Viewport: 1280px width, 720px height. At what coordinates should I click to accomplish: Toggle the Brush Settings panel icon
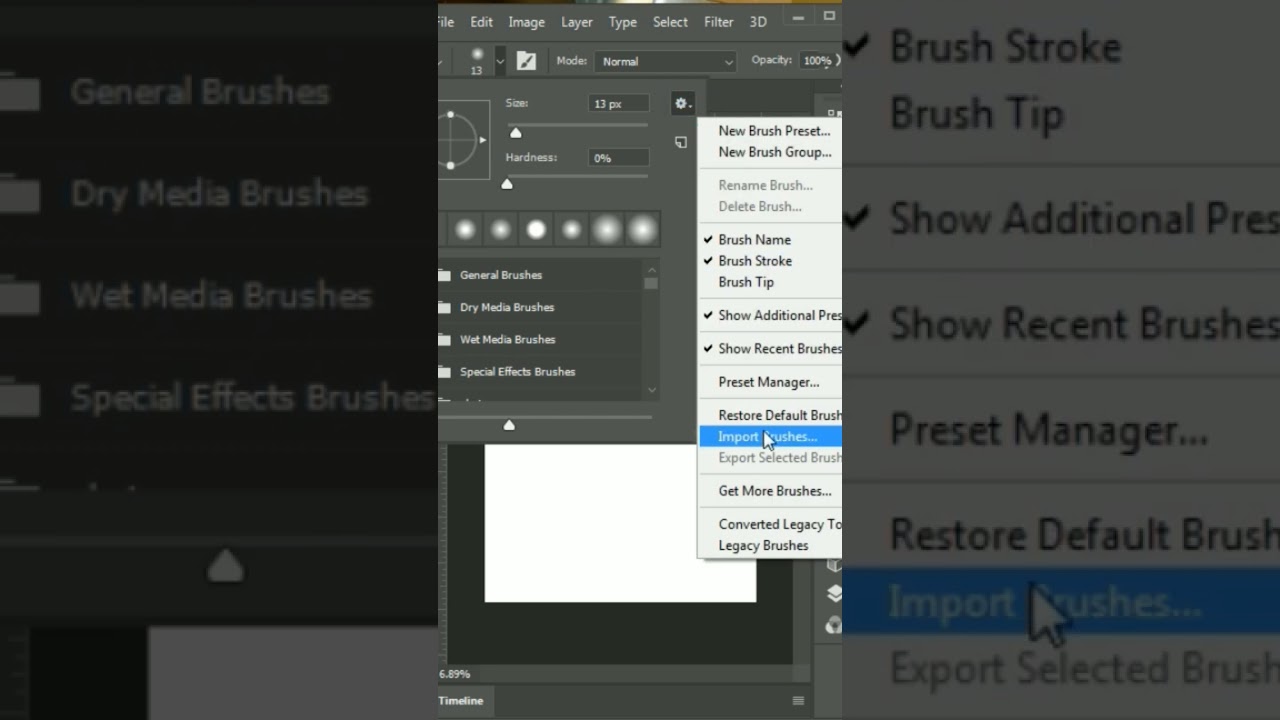[x=526, y=61]
